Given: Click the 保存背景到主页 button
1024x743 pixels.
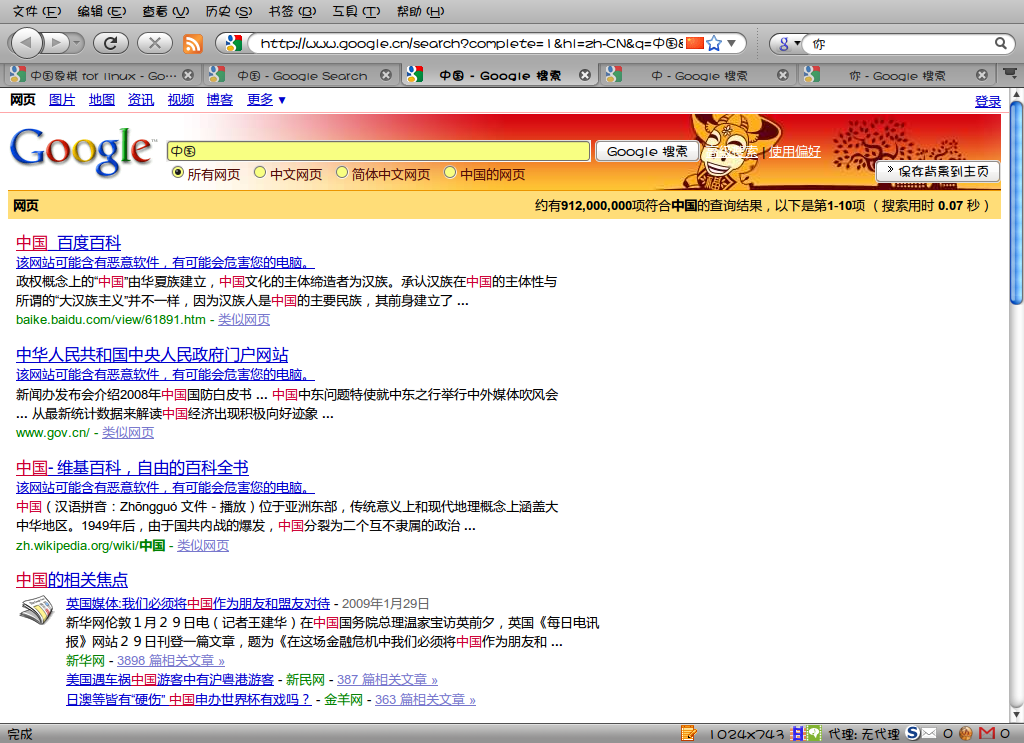Looking at the screenshot, I should (938, 171).
